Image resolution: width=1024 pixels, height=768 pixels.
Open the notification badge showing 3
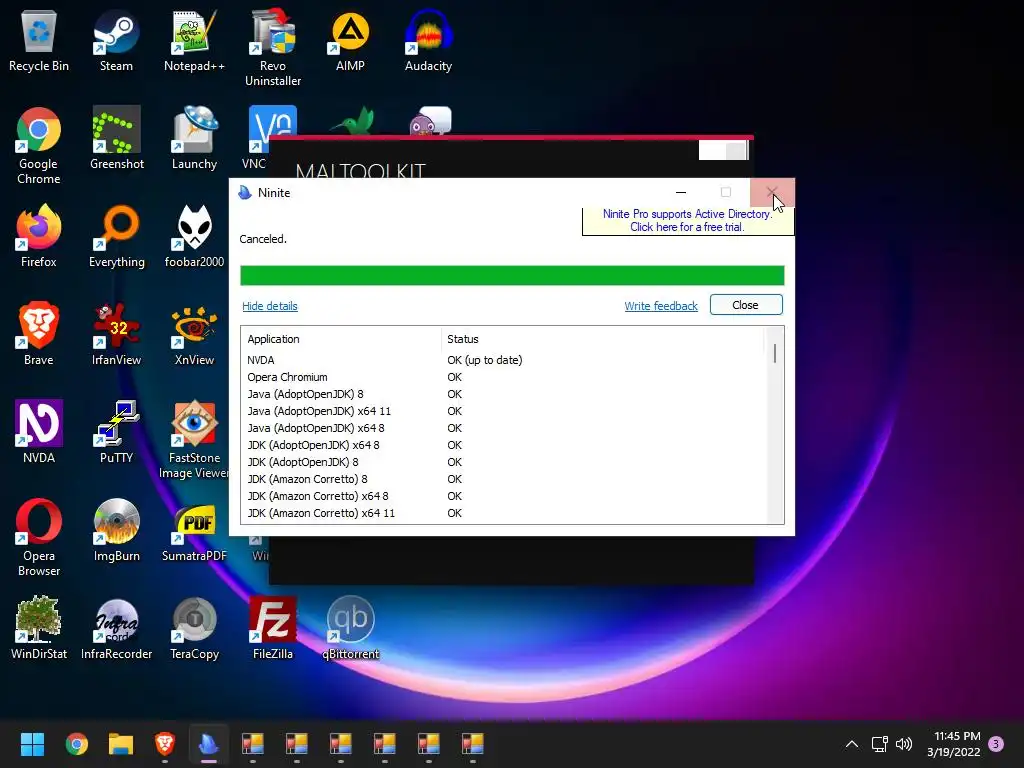pos(996,743)
